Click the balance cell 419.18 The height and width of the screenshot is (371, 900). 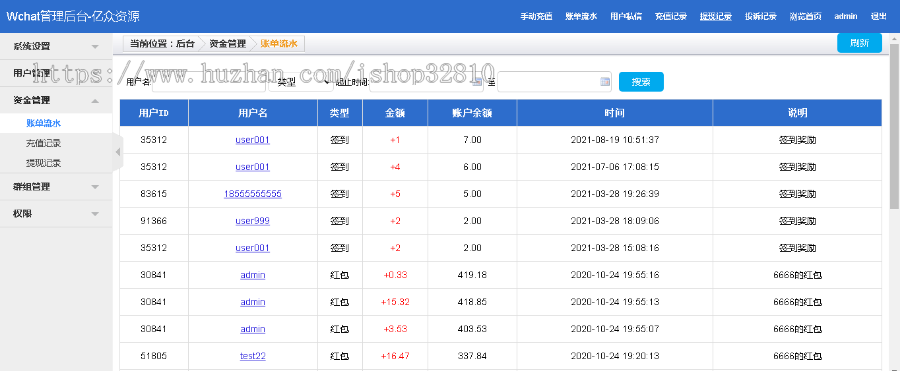pos(472,275)
